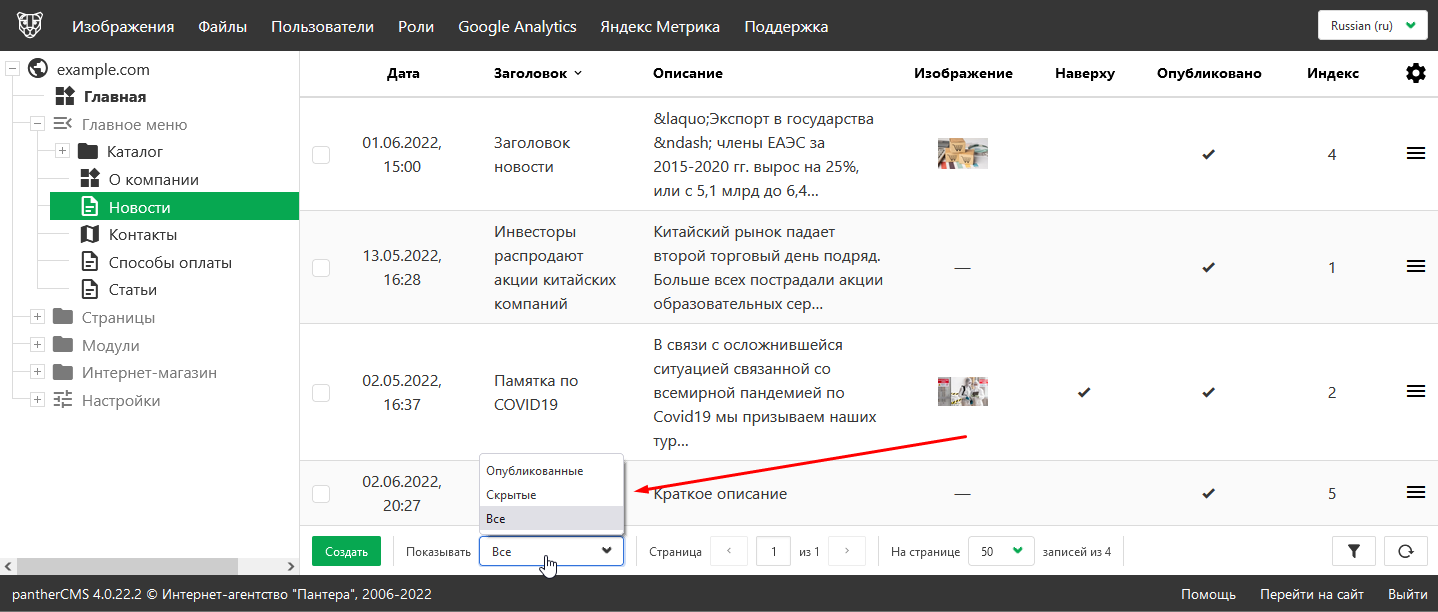Viewport: 1438px width, 612px height.
Task: Click the previous page arrow
Action: [729, 551]
